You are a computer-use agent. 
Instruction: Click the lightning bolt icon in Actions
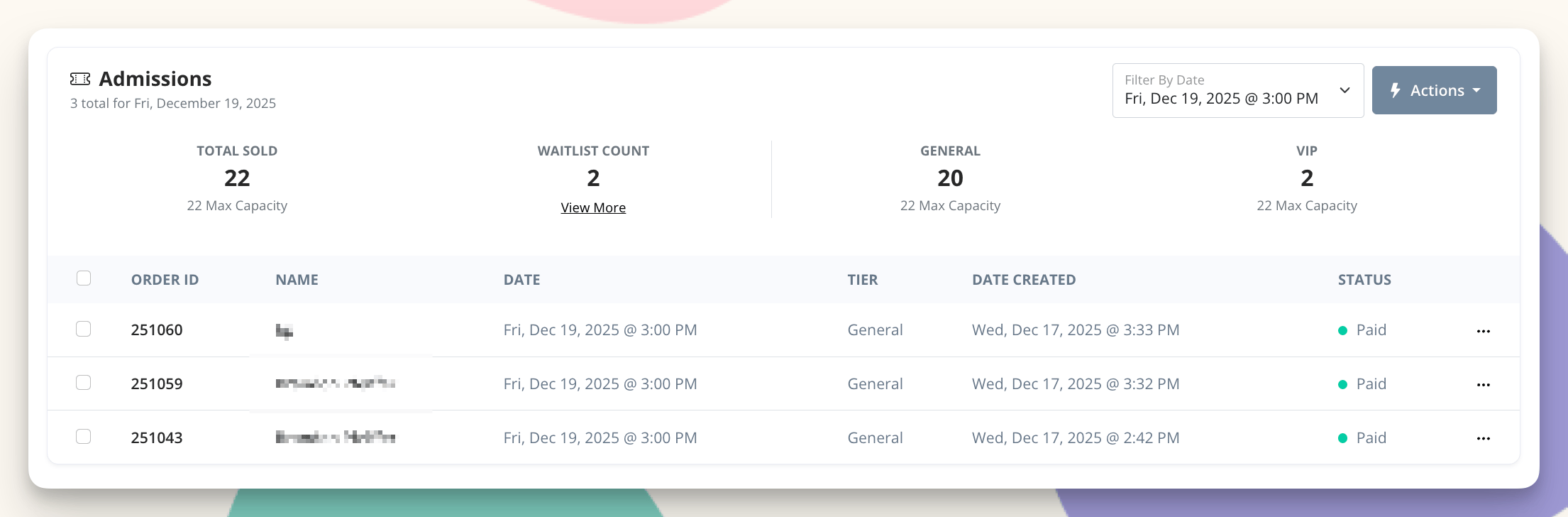point(1395,90)
